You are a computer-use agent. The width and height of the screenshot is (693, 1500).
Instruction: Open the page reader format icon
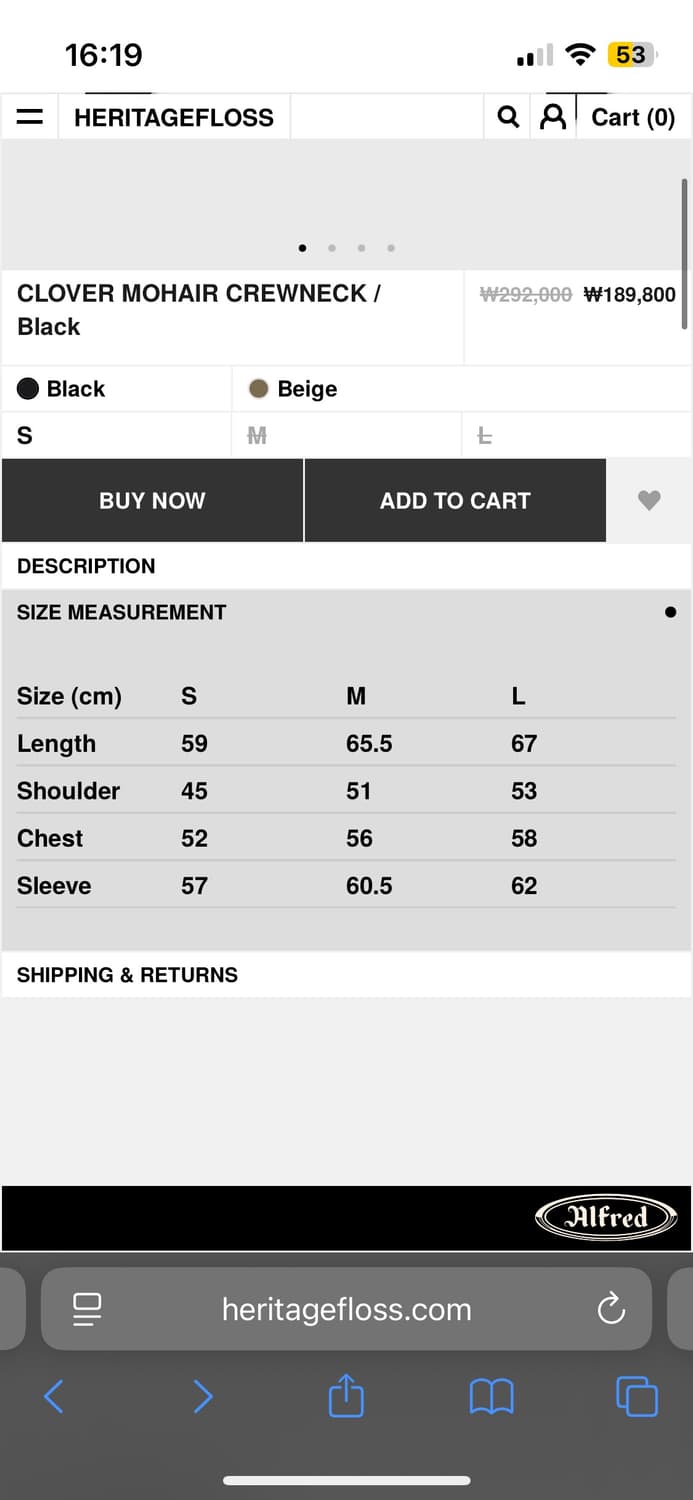[x=88, y=1308]
